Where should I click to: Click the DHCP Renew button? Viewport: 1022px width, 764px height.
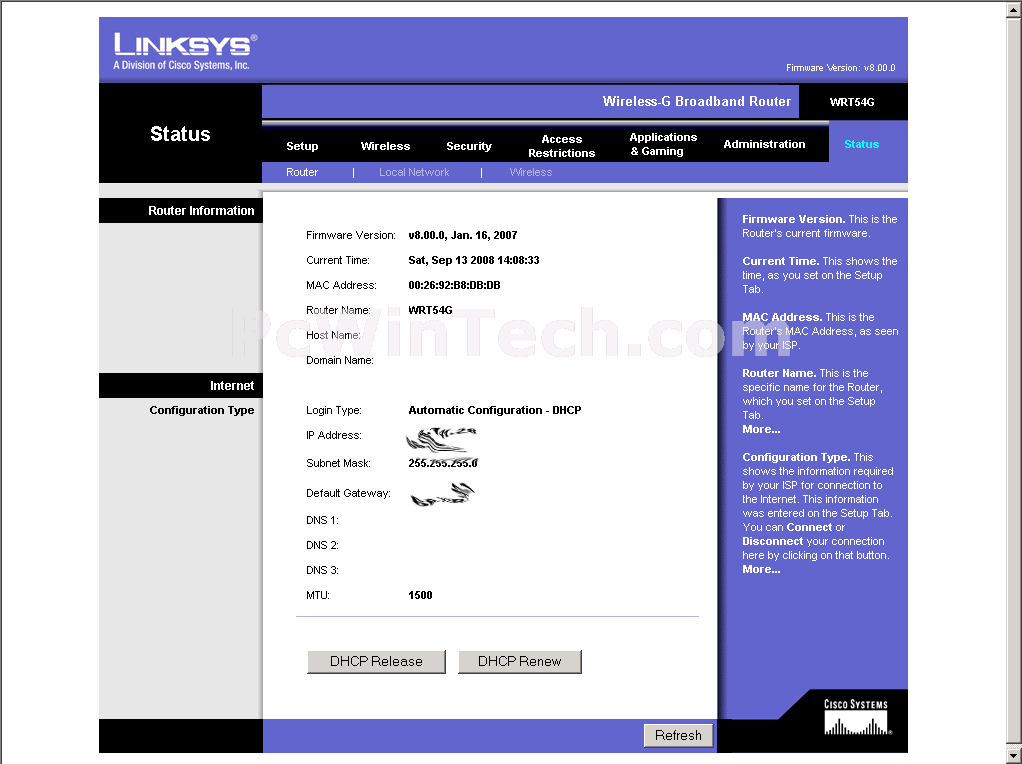pos(519,661)
